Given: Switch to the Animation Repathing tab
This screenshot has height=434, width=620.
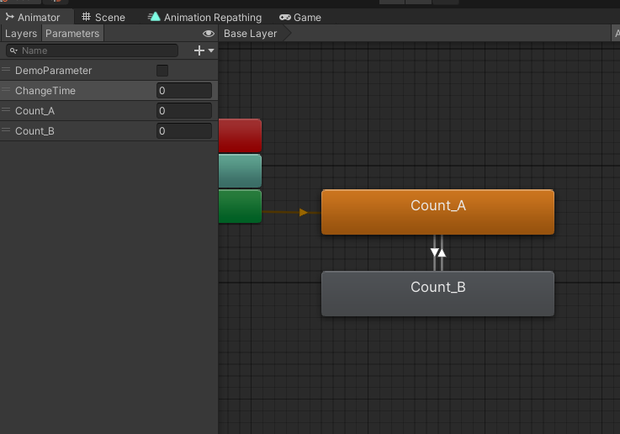Looking at the screenshot, I should [x=205, y=17].
